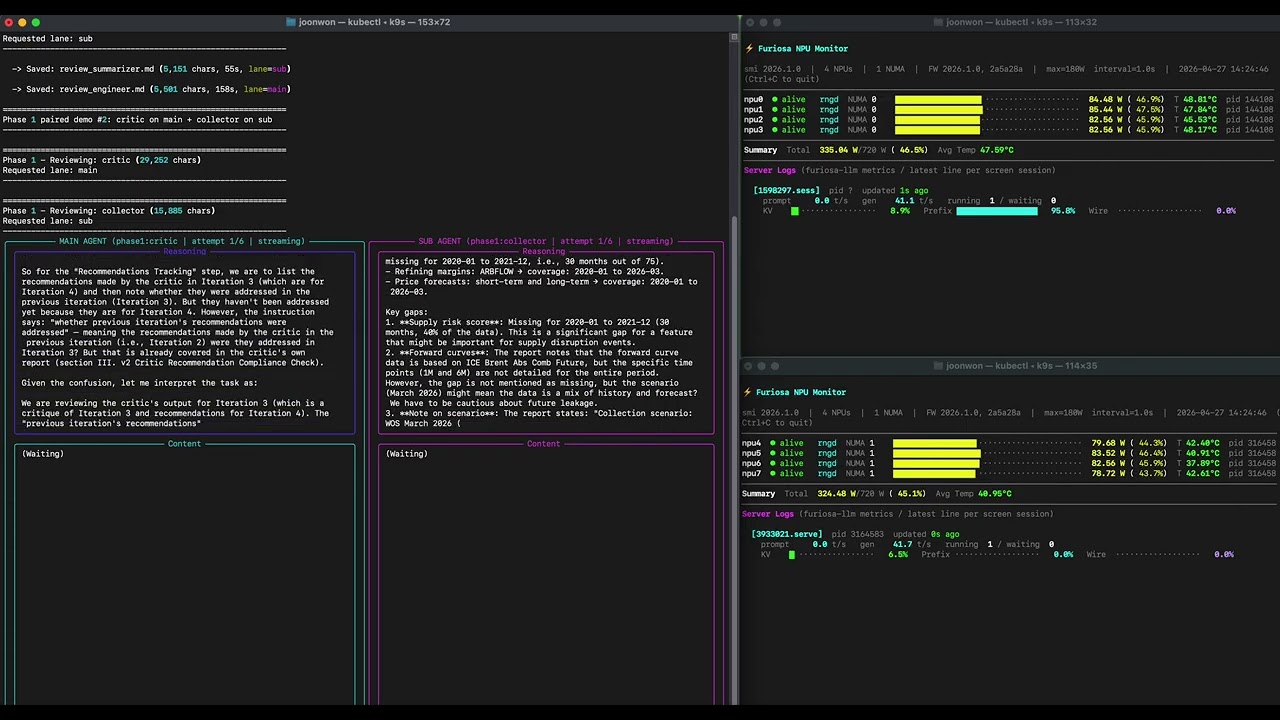The image size is (1280, 720).
Task: Click the "324.48 W" total power value
Action: click(838, 494)
